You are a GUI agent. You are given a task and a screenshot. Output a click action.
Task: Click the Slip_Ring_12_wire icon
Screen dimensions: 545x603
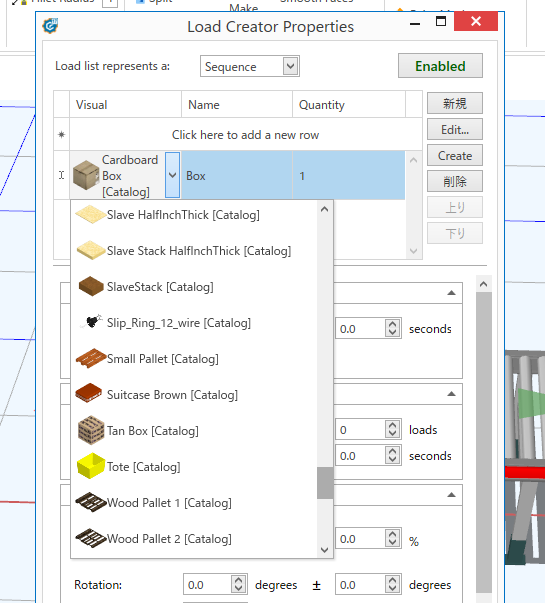pyautogui.click(x=92, y=321)
